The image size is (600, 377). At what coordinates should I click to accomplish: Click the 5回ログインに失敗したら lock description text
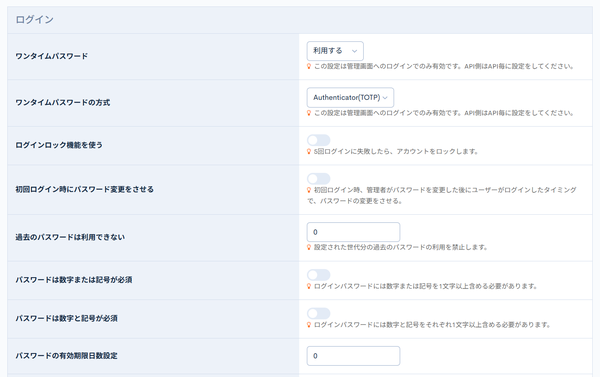396,152
